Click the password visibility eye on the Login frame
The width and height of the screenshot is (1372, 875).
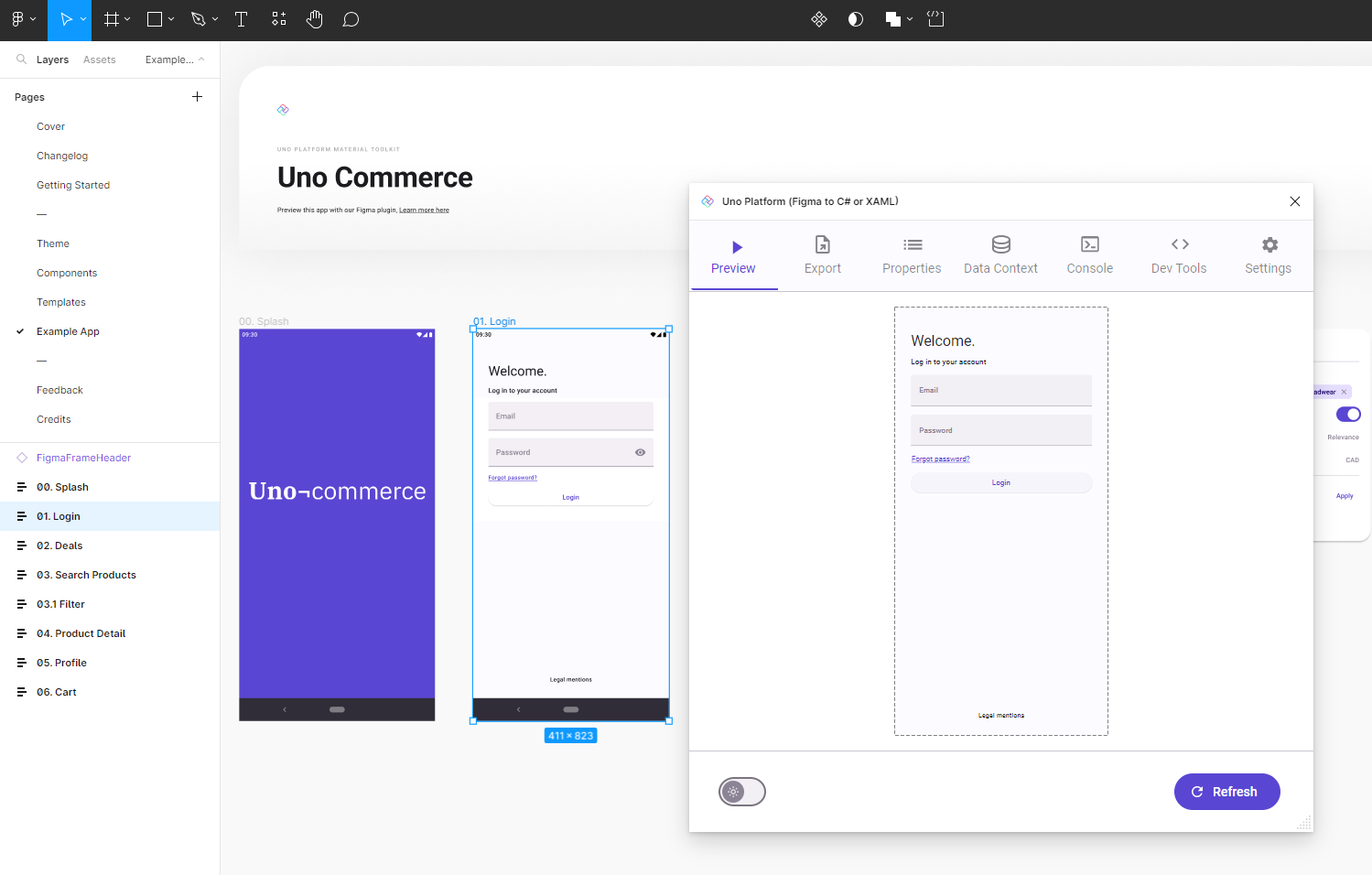[x=640, y=451]
